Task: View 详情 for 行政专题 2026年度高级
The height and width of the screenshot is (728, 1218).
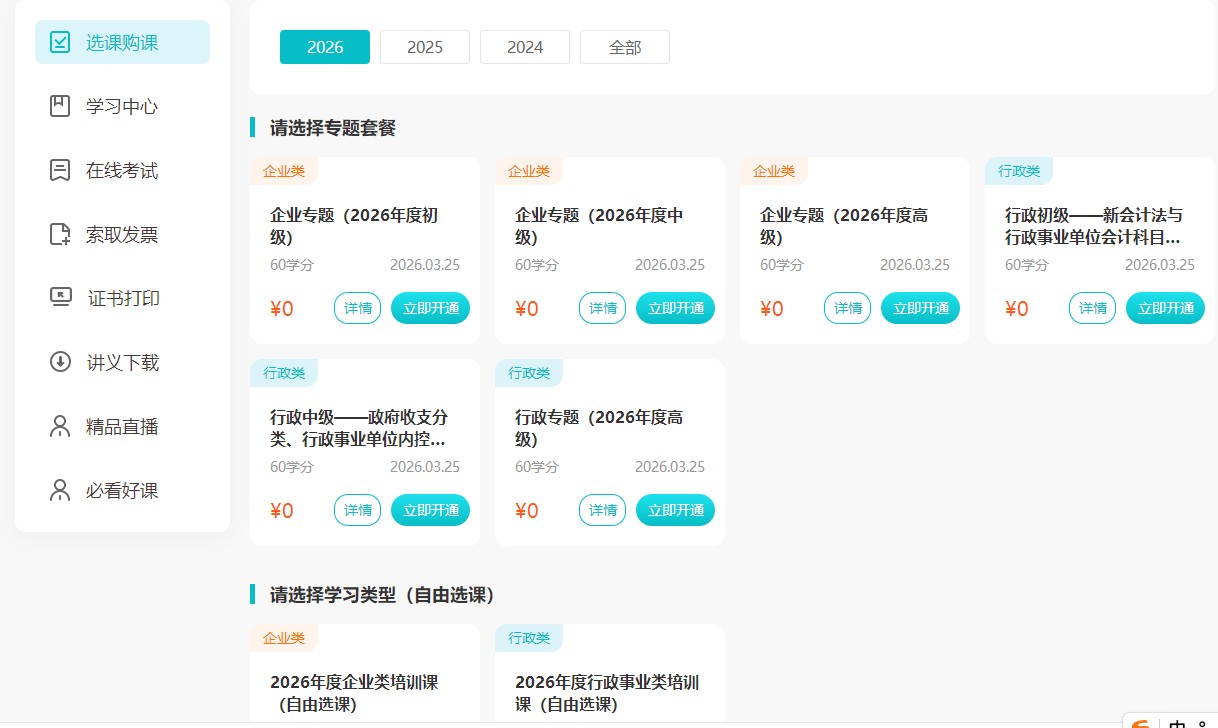Action: 602,510
